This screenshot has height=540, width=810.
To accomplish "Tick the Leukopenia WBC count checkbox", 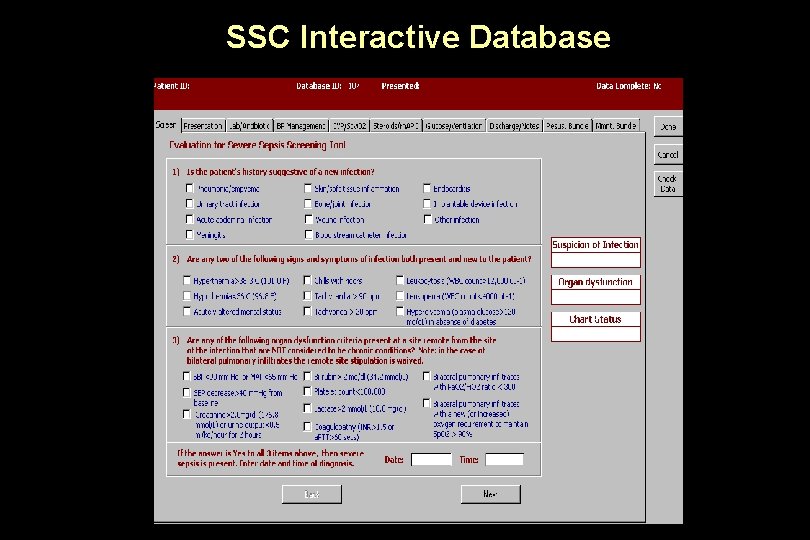I will (400, 296).
